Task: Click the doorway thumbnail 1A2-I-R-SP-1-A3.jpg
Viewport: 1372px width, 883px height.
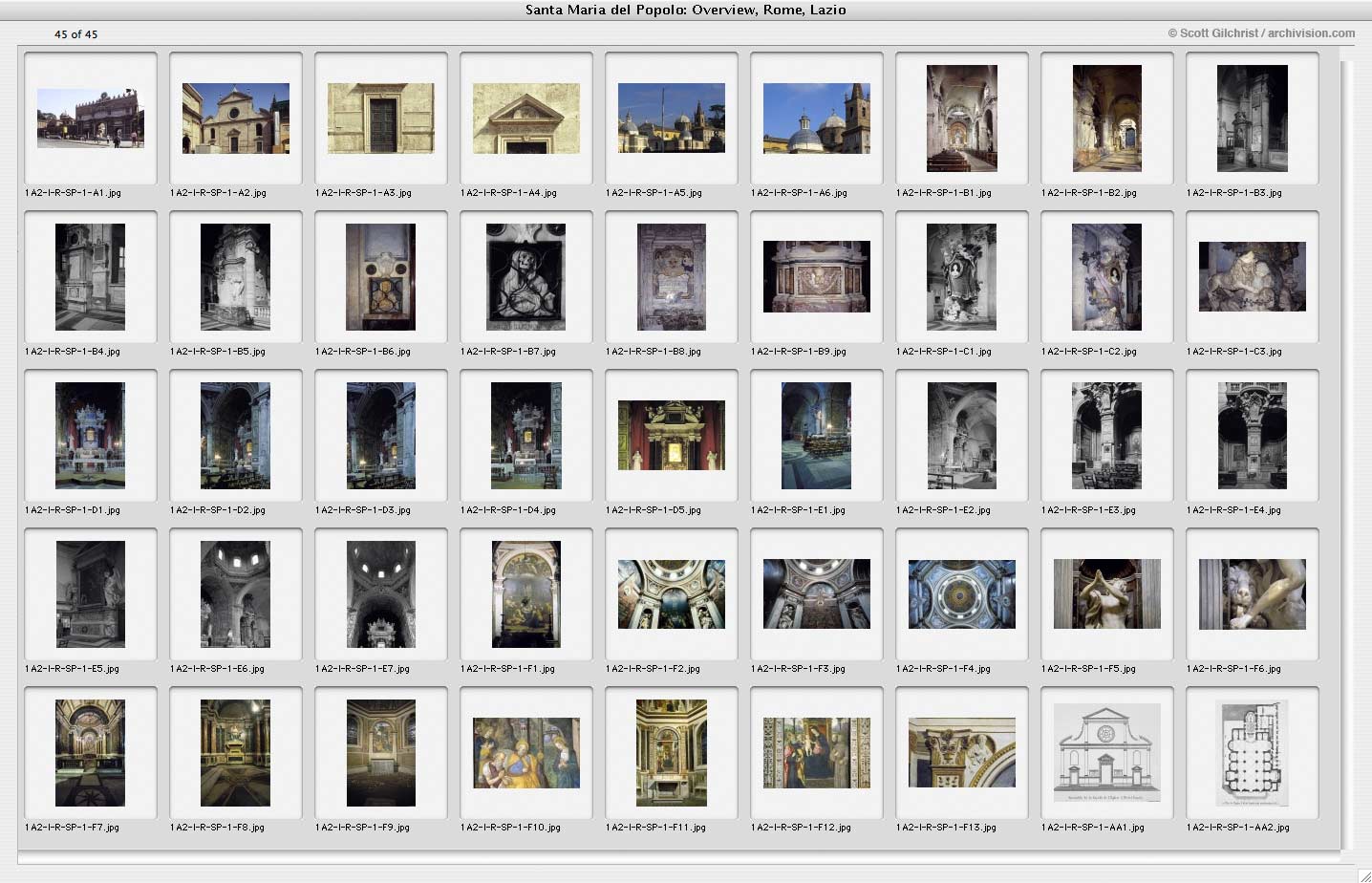Action: click(x=381, y=118)
